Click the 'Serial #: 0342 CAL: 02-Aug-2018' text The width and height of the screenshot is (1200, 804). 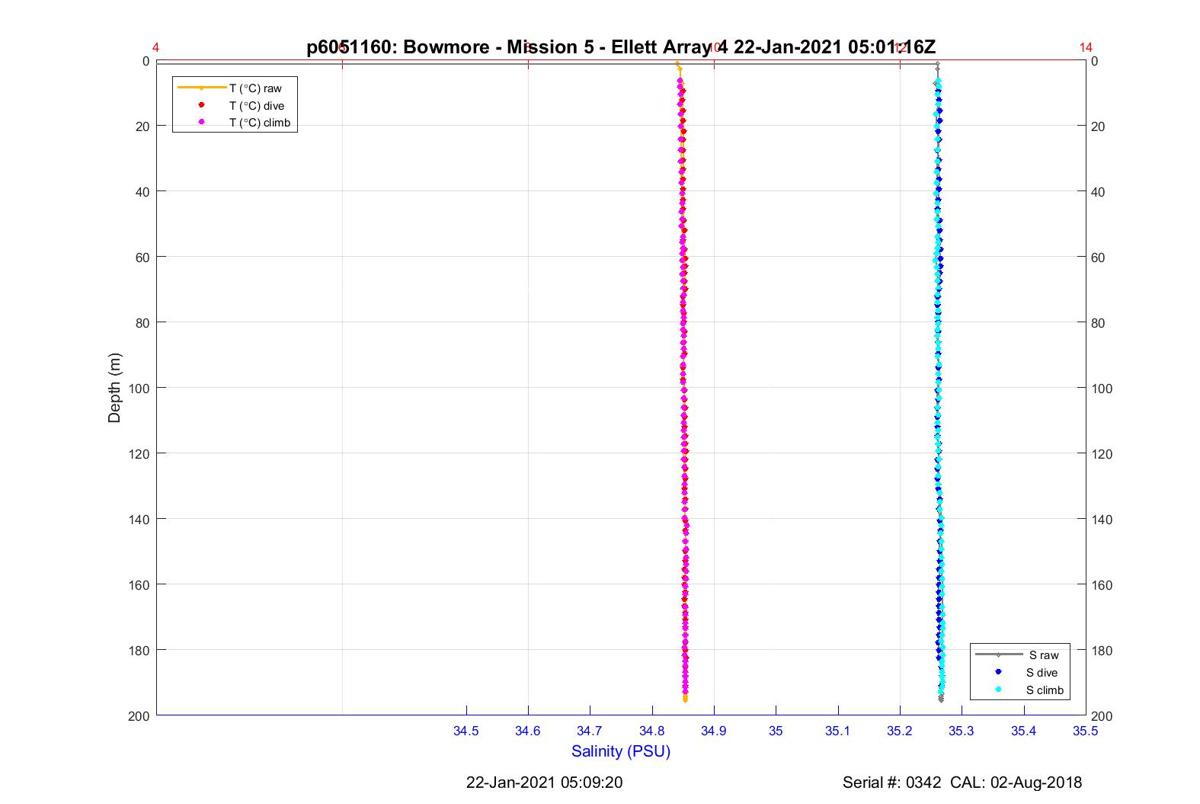[x=963, y=782]
